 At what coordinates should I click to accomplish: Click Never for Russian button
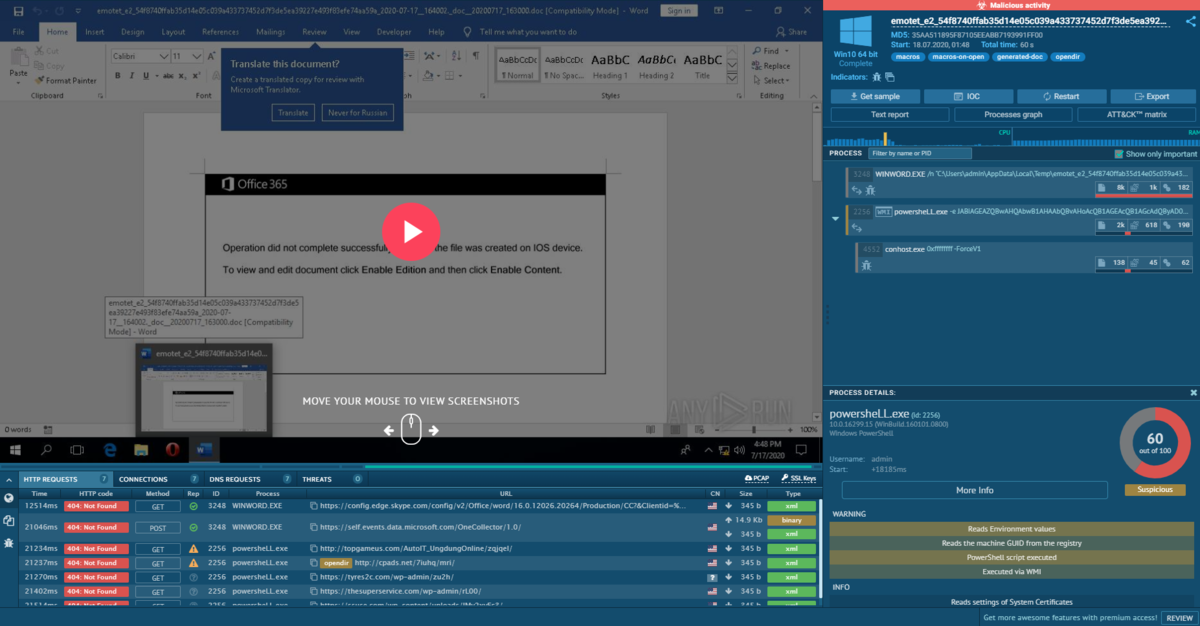point(358,113)
